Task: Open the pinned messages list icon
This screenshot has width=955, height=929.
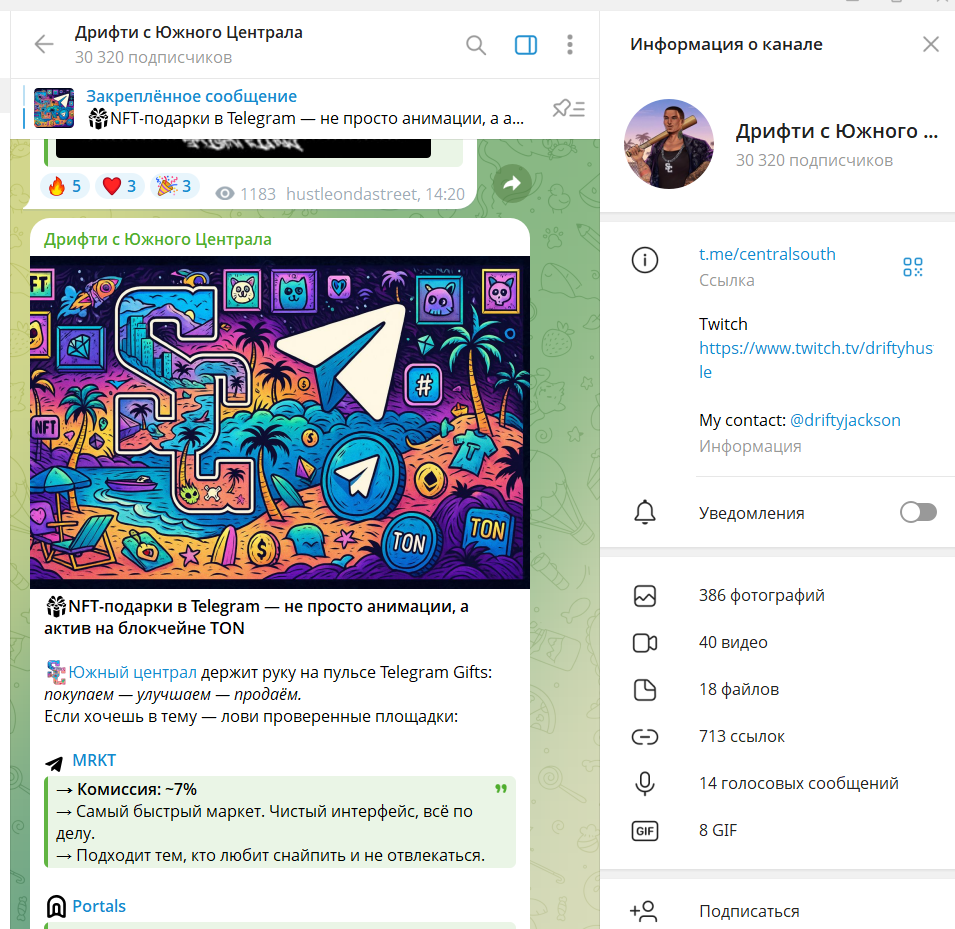Action: (569, 108)
